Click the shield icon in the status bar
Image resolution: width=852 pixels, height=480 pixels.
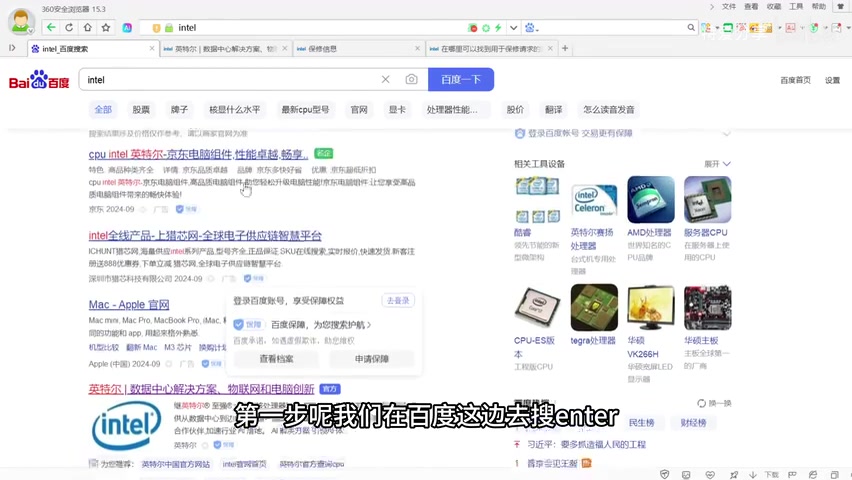[x=665, y=475]
